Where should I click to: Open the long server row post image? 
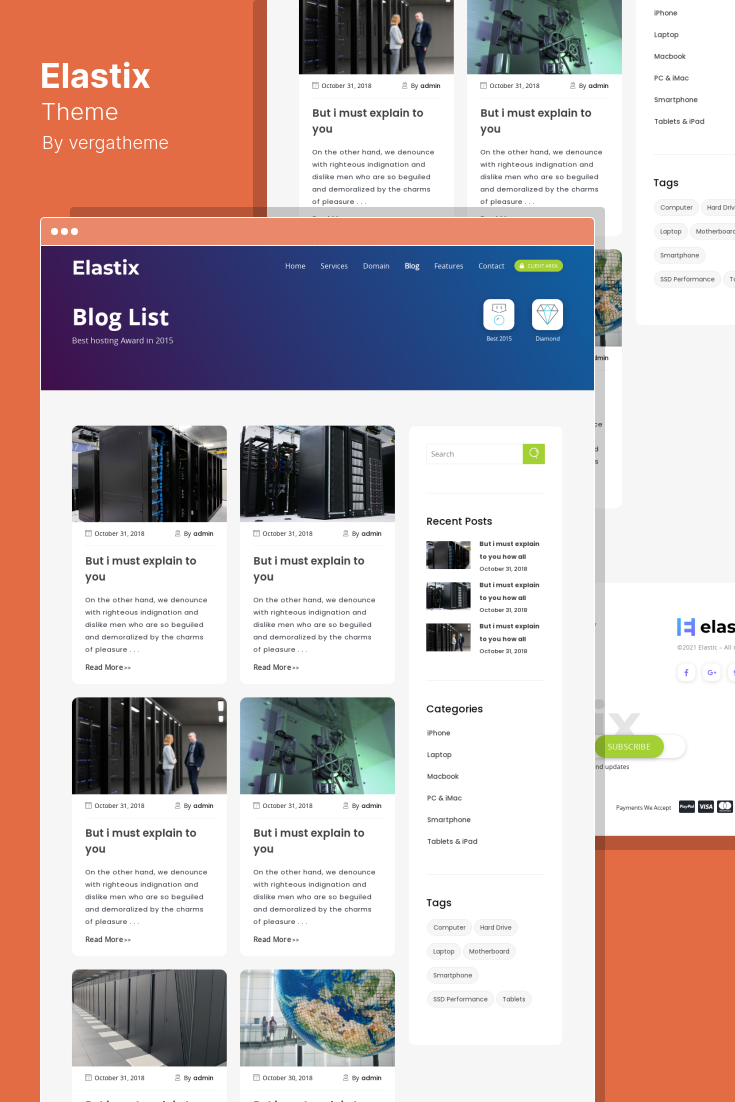click(x=149, y=1018)
